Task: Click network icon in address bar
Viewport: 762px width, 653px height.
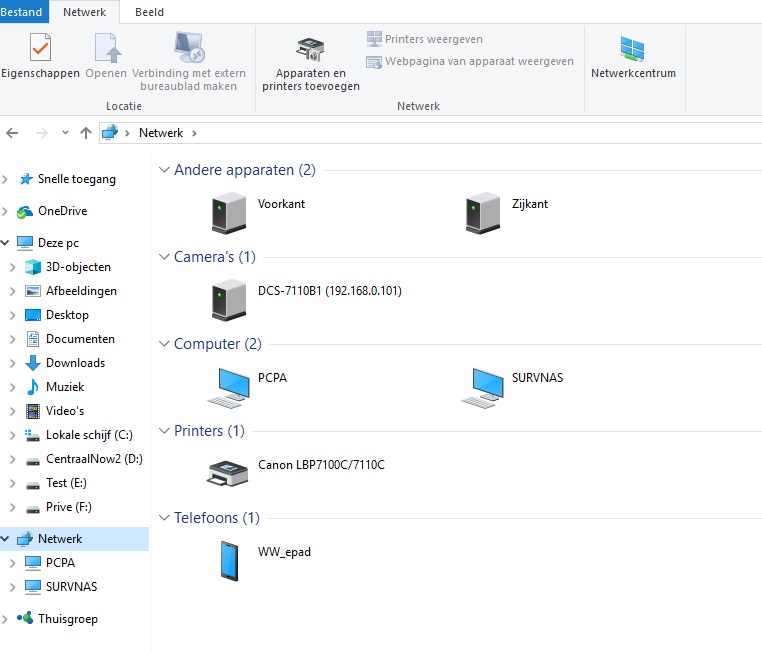Action: pos(110,132)
